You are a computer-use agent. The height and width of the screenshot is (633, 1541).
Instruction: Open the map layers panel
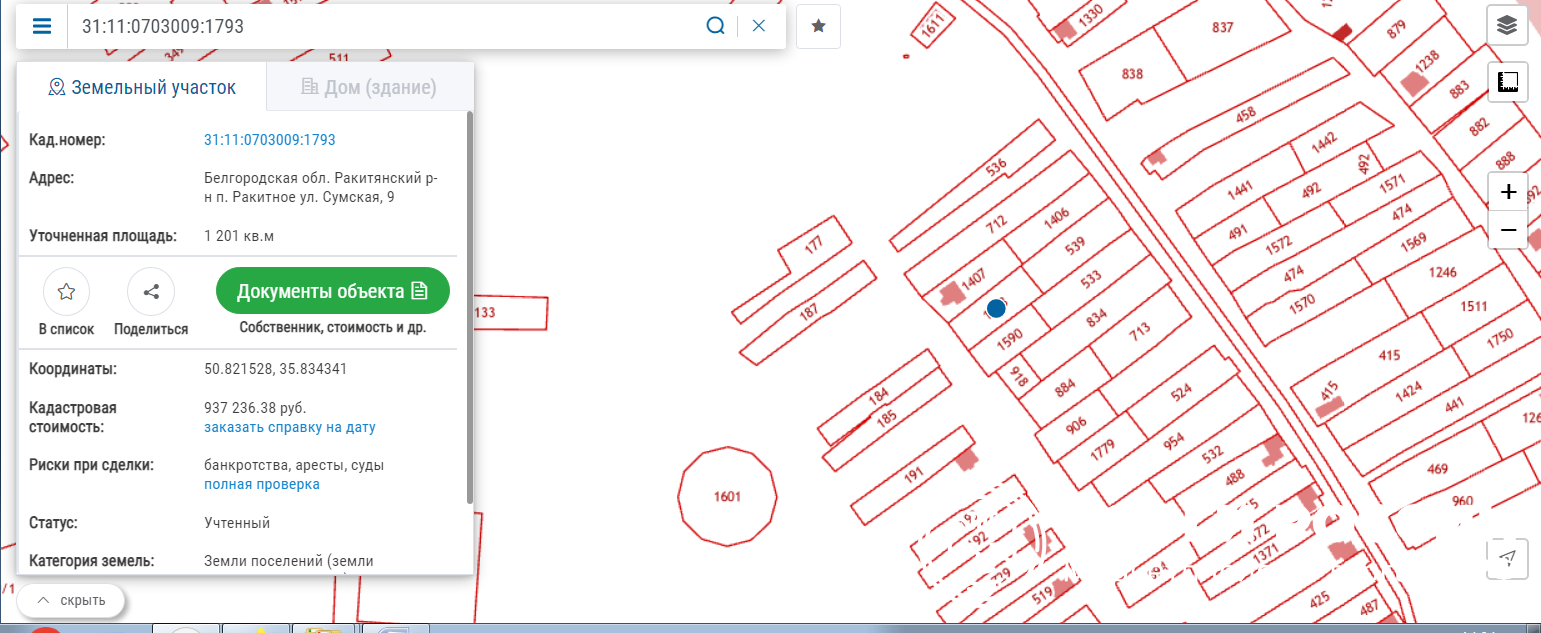[1507, 26]
